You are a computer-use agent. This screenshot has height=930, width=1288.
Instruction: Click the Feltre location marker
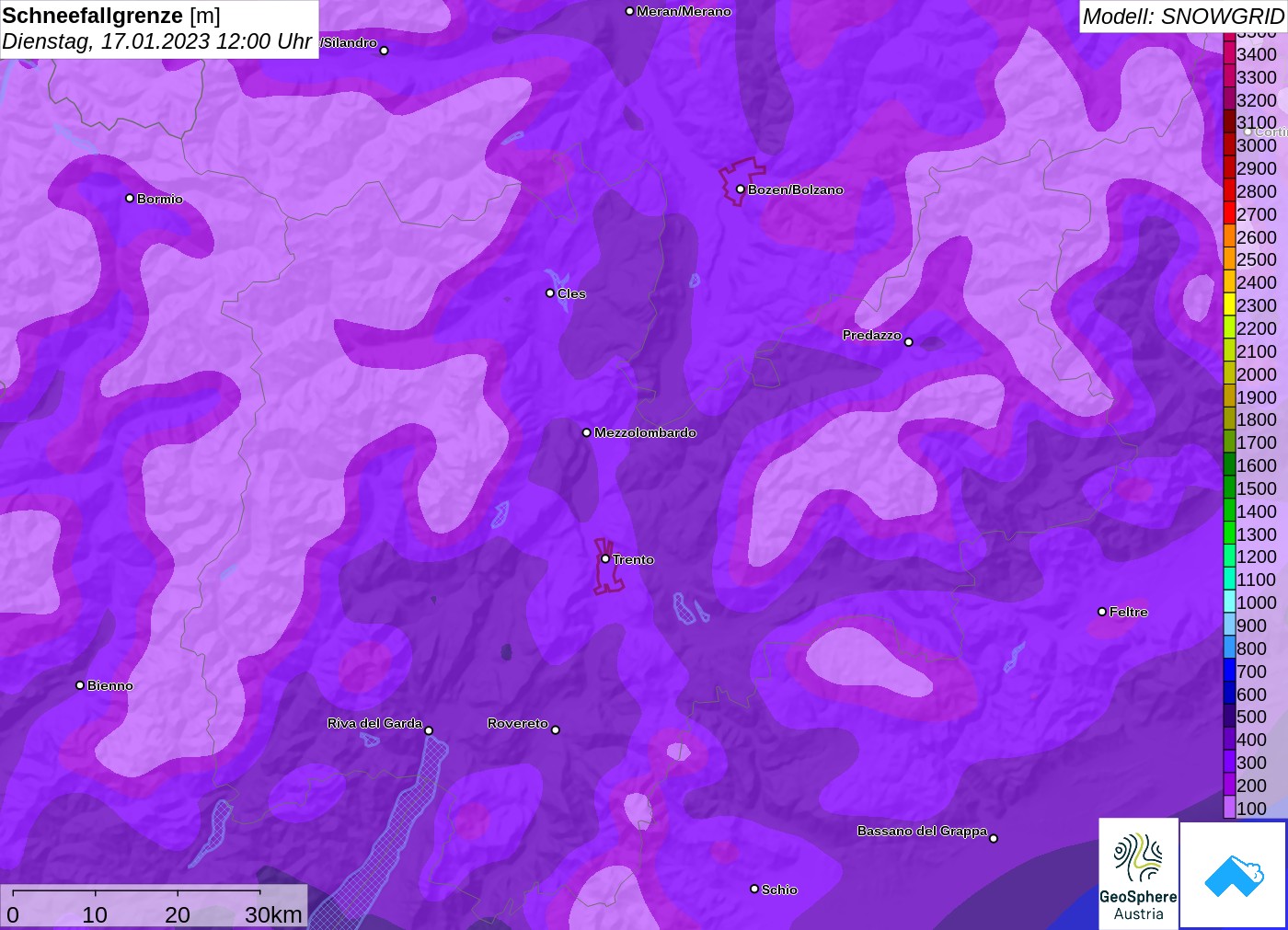(1102, 612)
